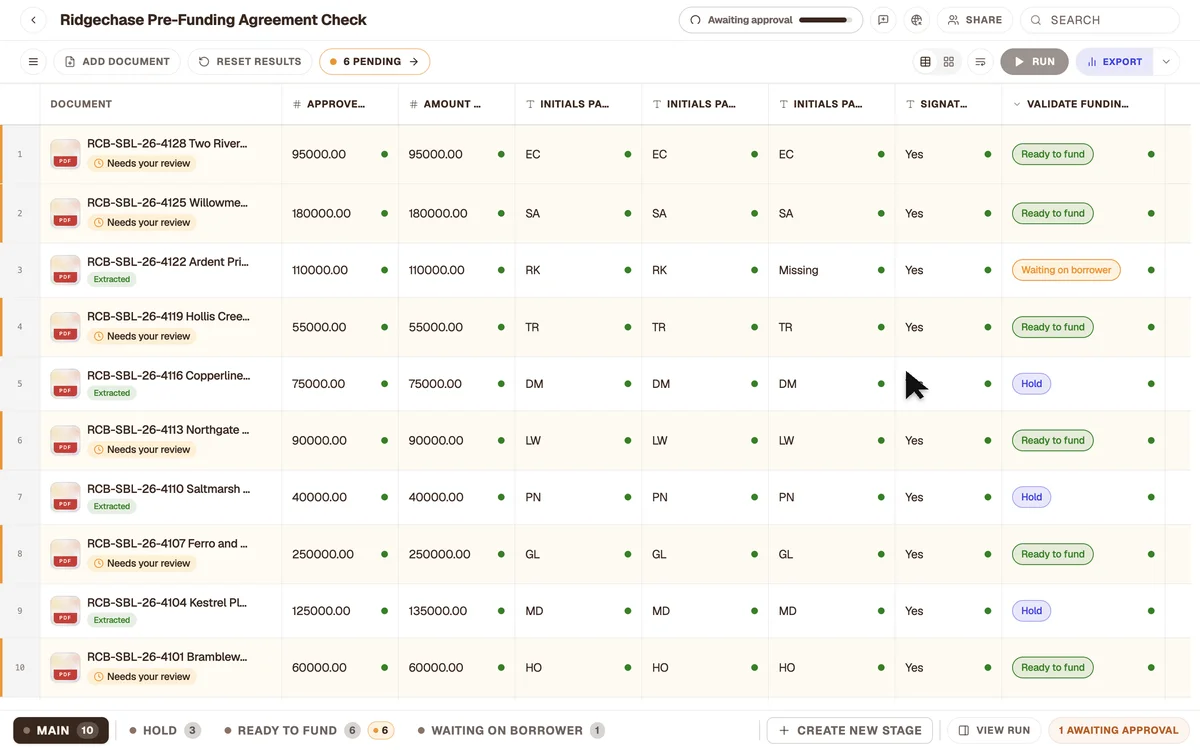
Task: Expand the Export options dropdown arrow
Action: 1166,62
